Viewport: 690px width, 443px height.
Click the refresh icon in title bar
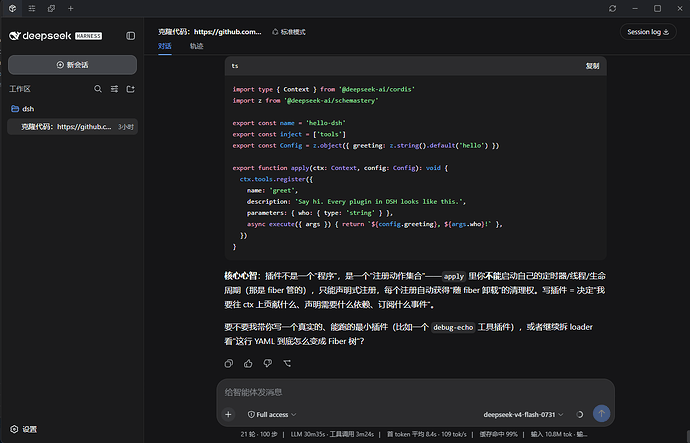(x=612, y=8)
